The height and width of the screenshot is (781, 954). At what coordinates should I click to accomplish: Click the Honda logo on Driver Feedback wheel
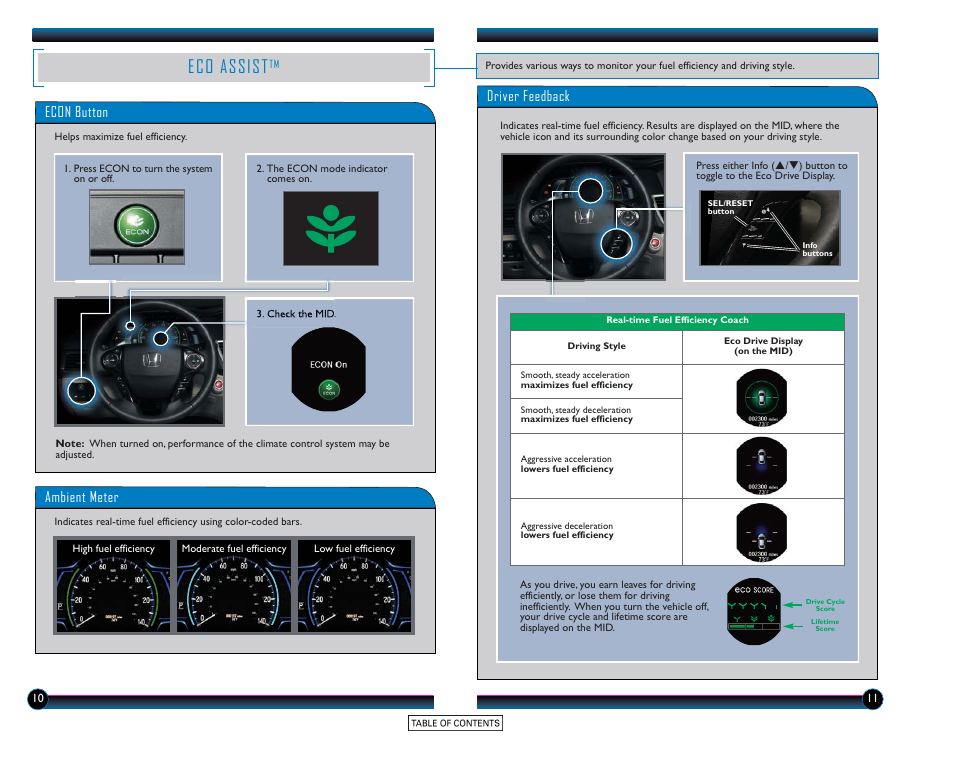[x=584, y=217]
